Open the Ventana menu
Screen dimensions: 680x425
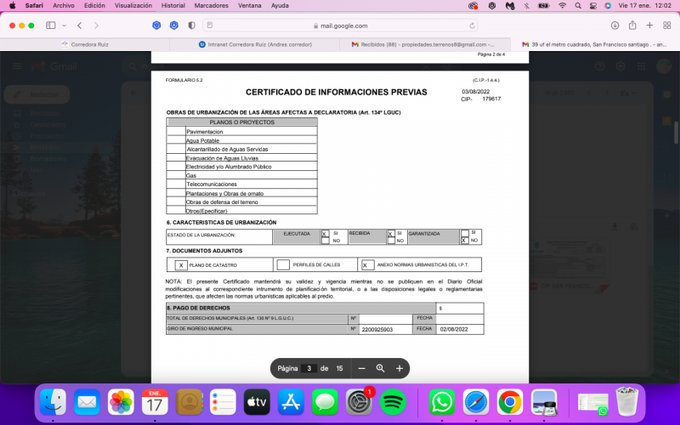coord(249,6)
